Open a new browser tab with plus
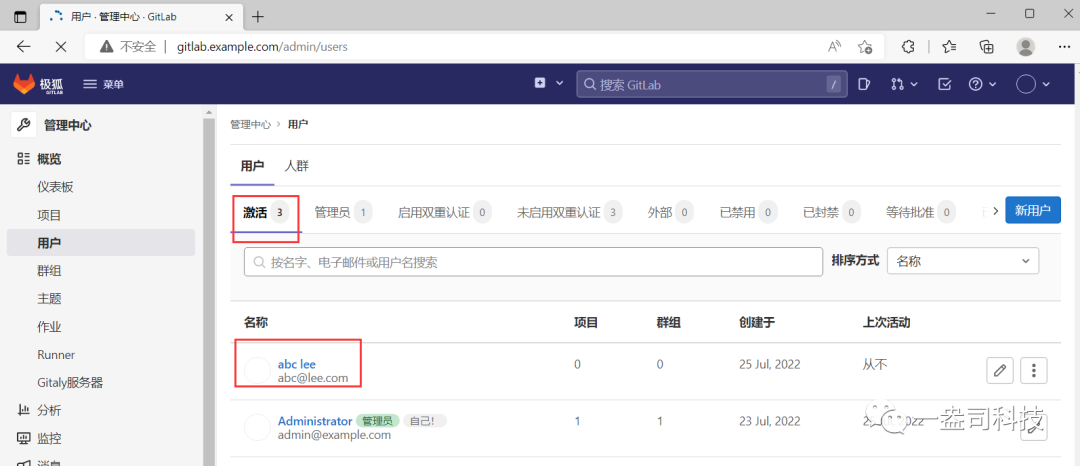1080x466 pixels. pos(258,16)
